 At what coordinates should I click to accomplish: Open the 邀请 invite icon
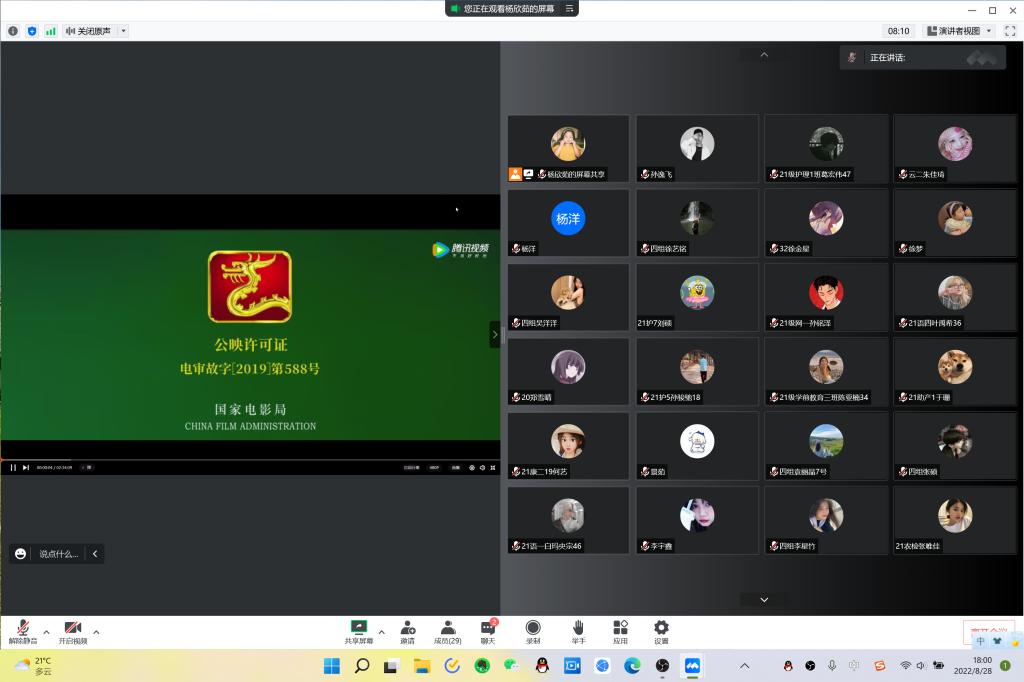pos(408,632)
